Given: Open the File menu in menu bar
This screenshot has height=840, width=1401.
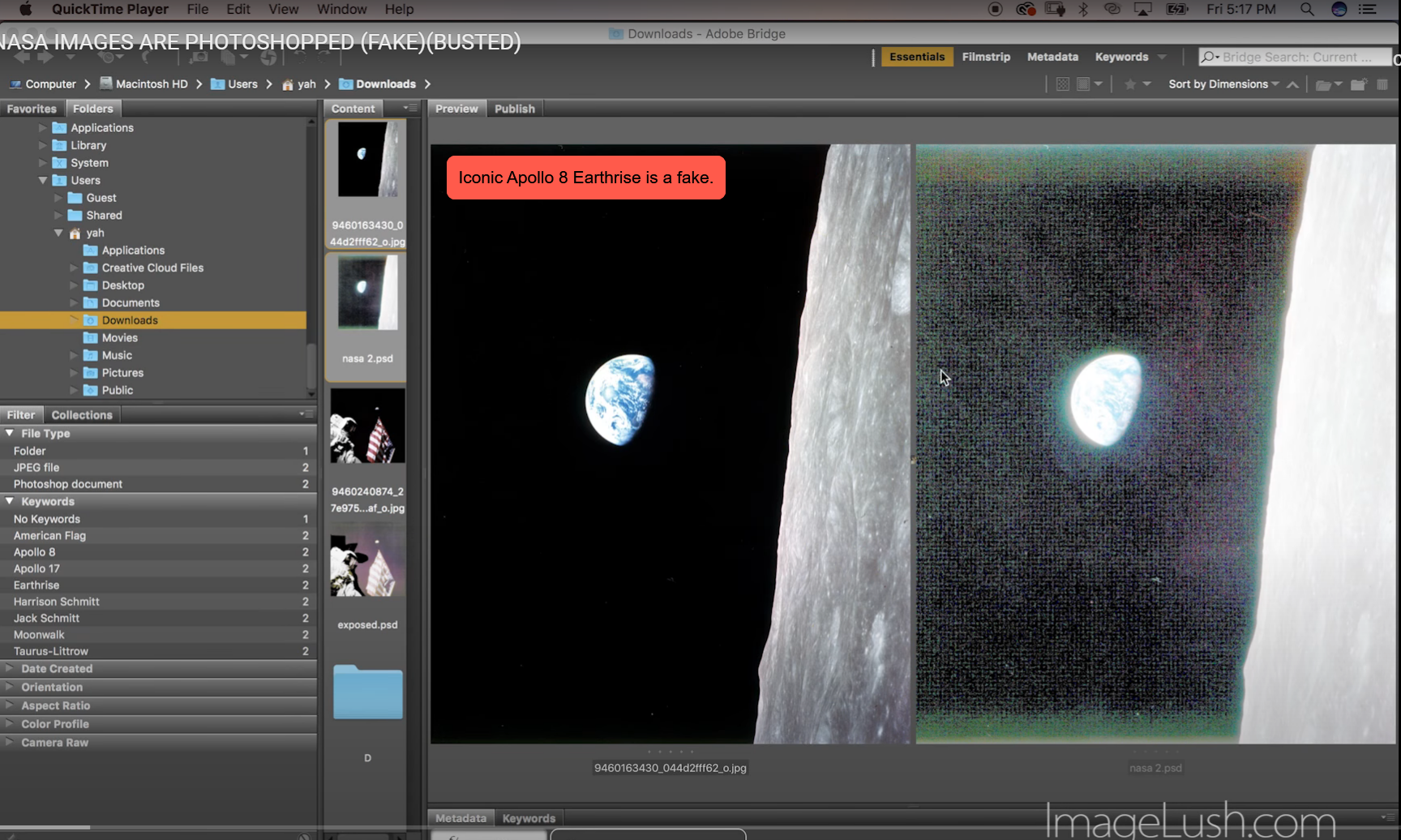Looking at the screenshot, I should pyautogui.click(x=197, y=9).
